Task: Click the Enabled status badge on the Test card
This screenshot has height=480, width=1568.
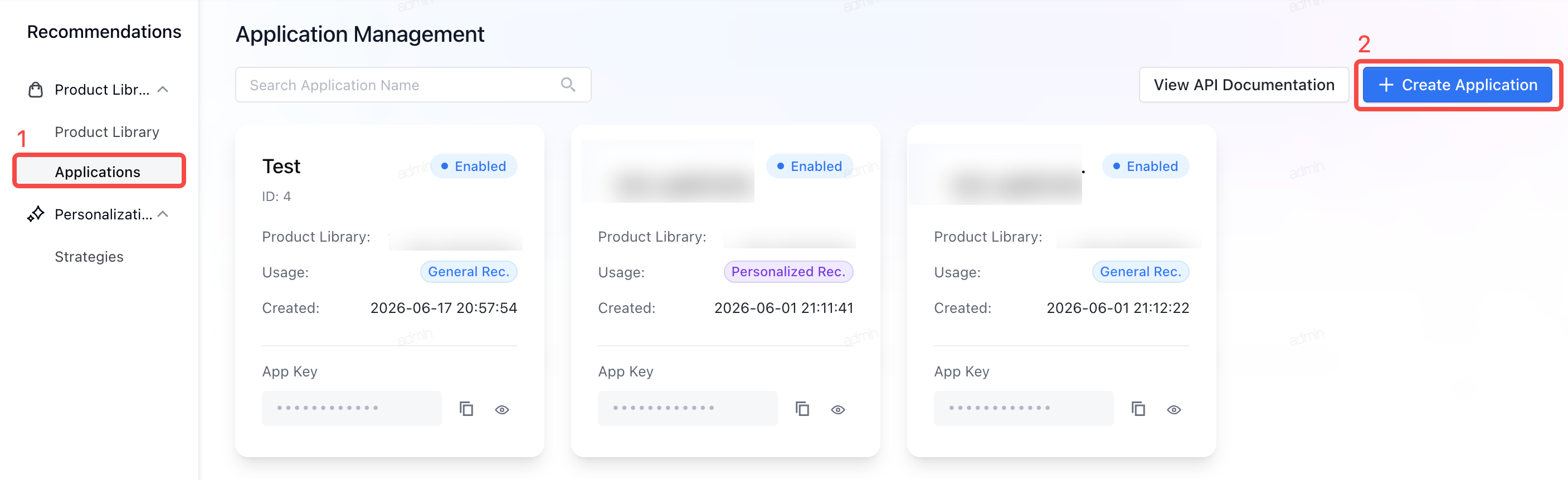Action: point(474,166)
